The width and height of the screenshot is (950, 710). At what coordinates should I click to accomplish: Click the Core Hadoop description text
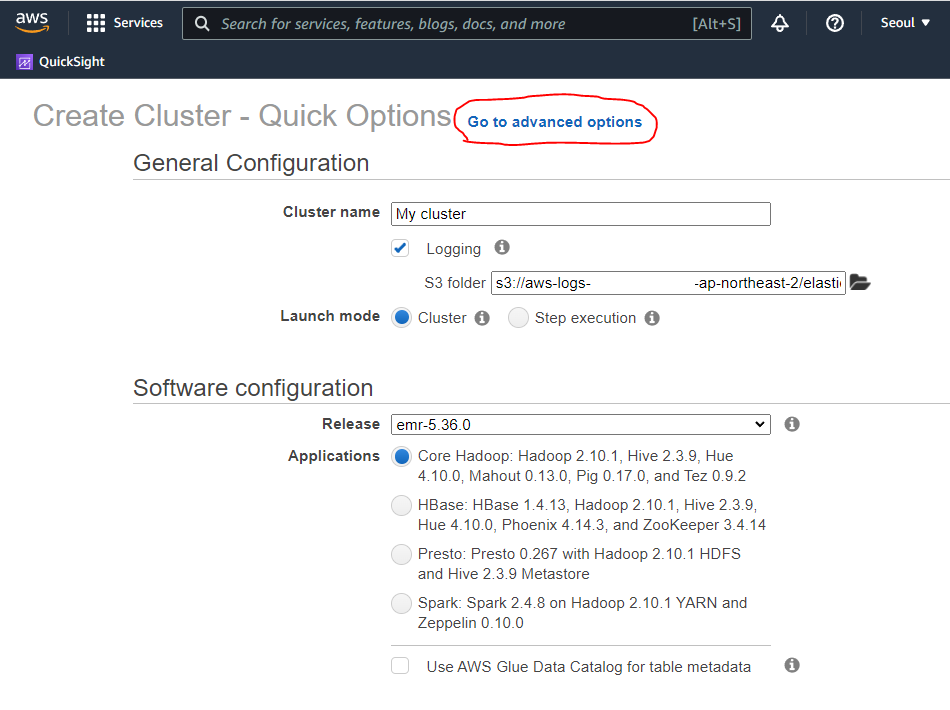pos(582,466)
